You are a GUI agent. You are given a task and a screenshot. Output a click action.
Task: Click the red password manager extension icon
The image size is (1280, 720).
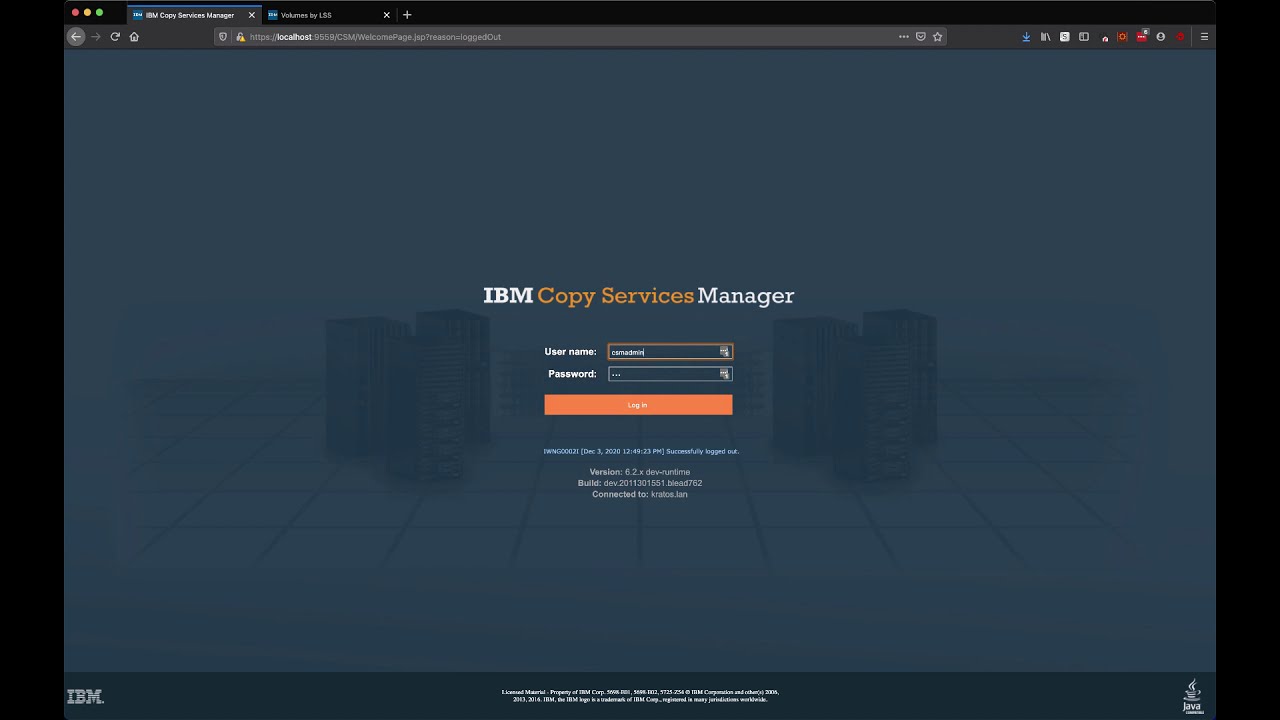pos(1142,36)
